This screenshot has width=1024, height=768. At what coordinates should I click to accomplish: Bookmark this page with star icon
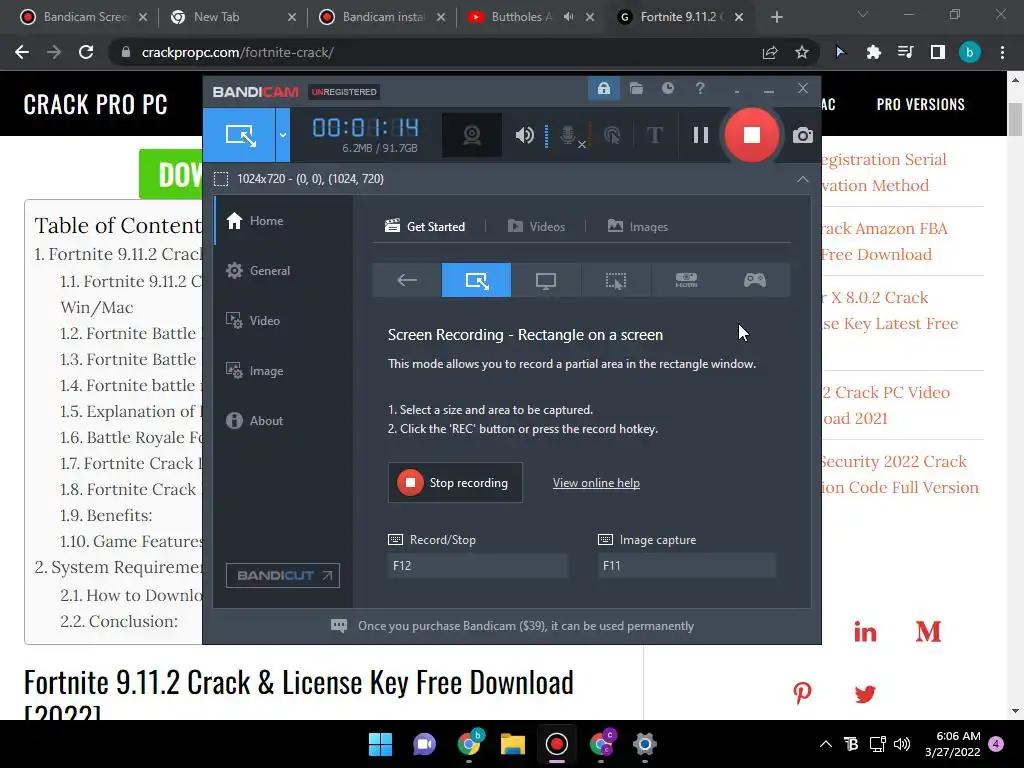802,52
